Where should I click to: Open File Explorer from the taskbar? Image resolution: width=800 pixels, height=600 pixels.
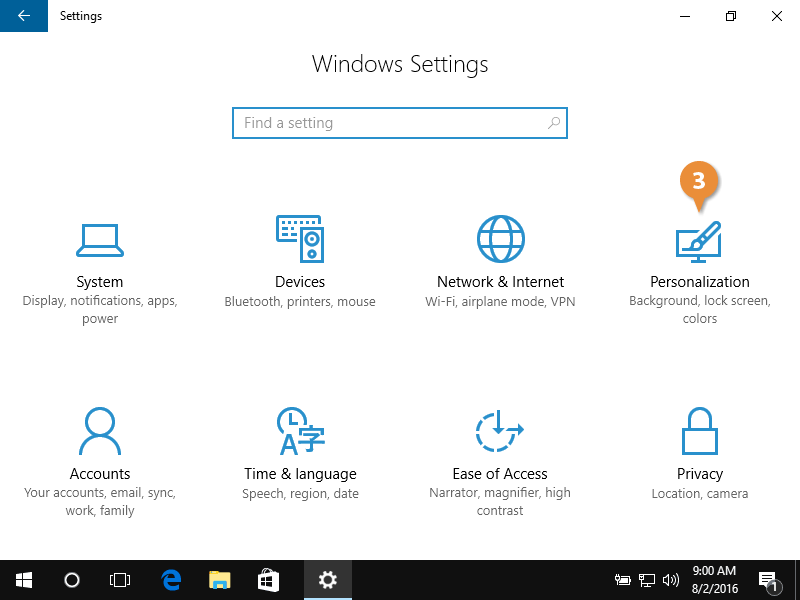220,580
